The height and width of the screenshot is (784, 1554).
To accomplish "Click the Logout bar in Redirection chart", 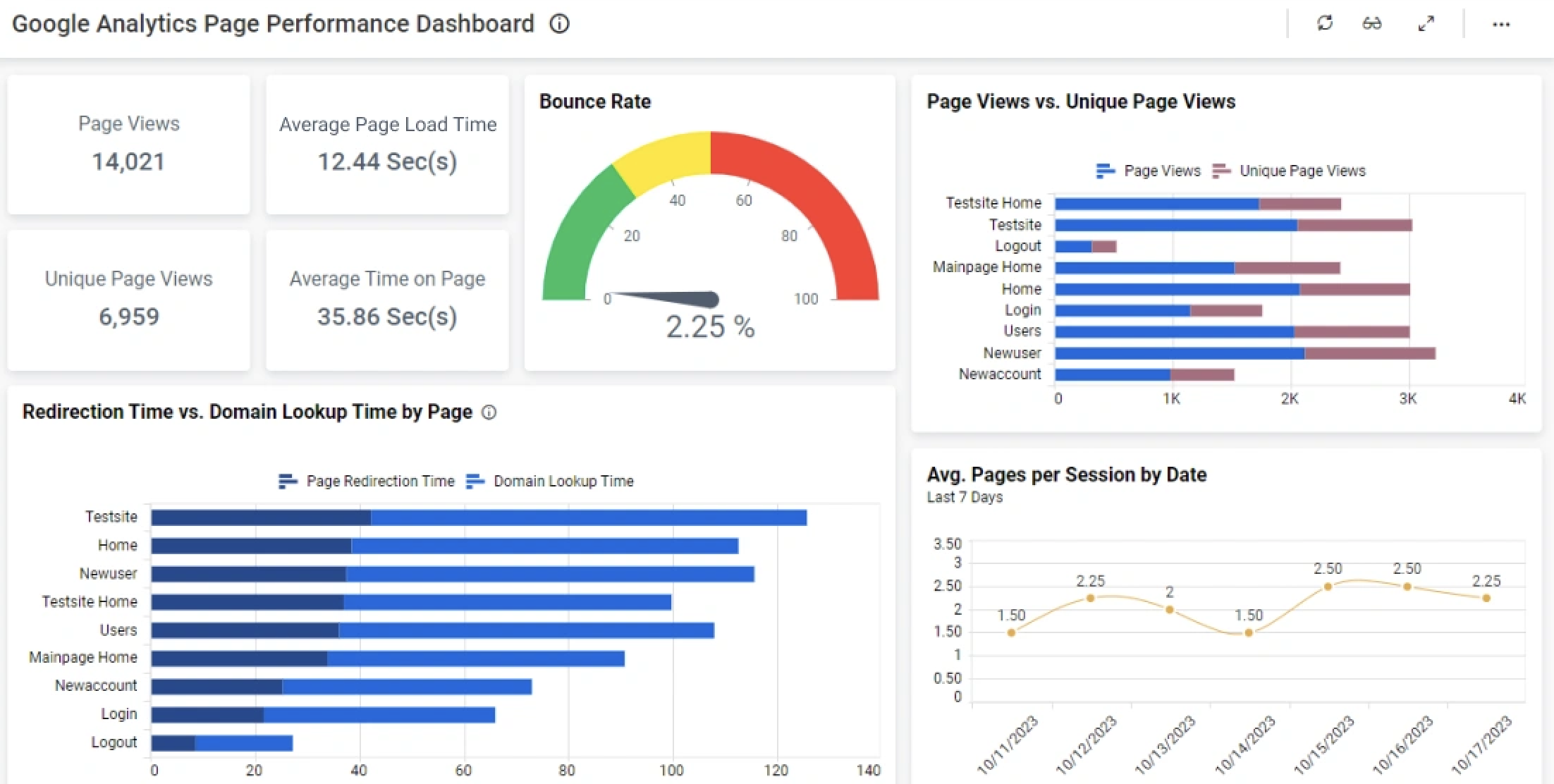I will point(222,743).
